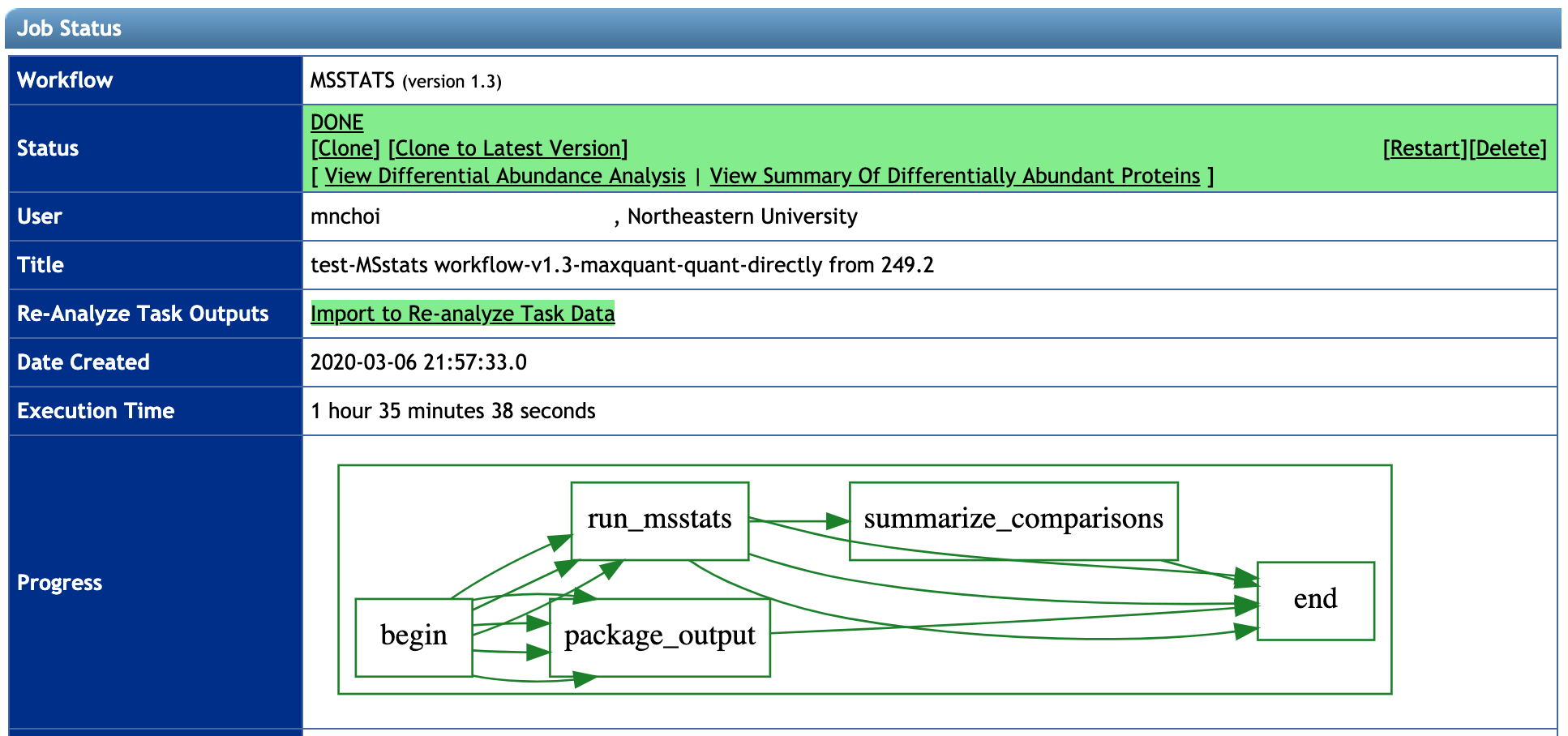This screenshot has height=736, width=1568.
Task: Click the Date Created value
Action: pos(418,362)
